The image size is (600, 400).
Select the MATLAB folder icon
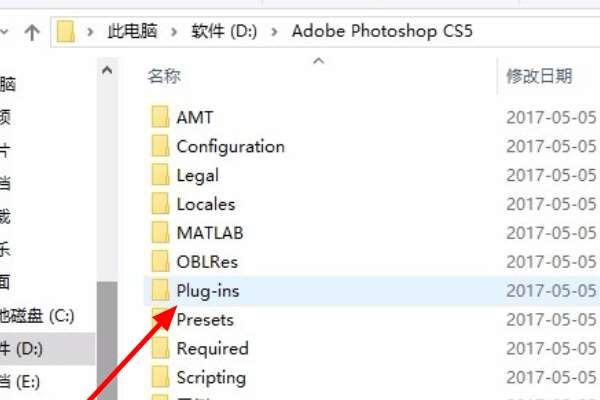(x=160, y=232)
